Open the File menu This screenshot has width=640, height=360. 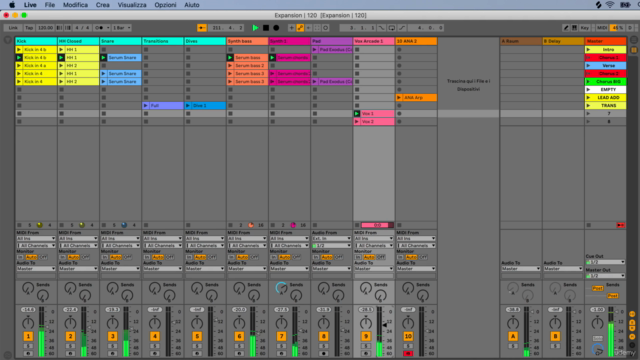point(50,5)
